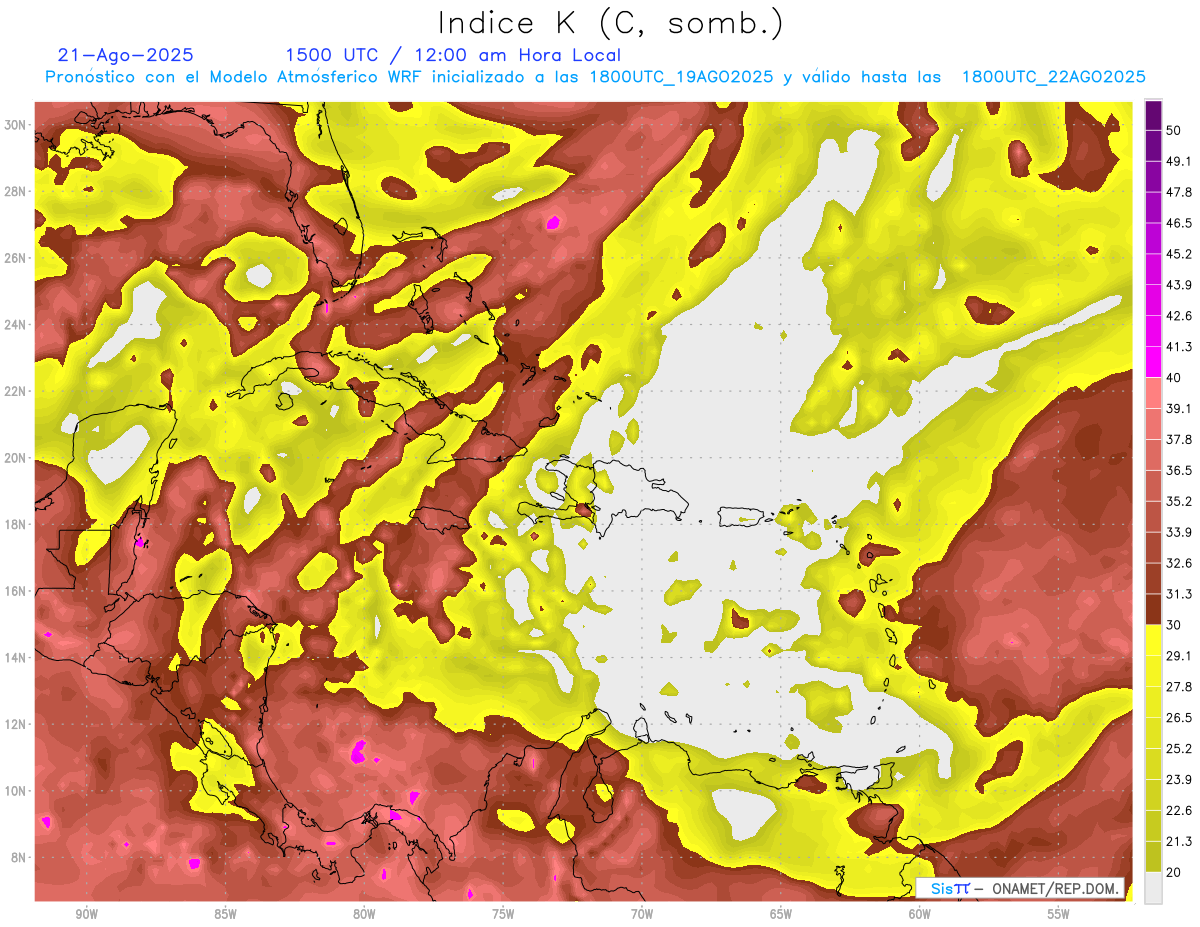Click the dark brown legend band between 30 and 31.3
This screenshot has width=1200, height=927.
(1153, 609)
